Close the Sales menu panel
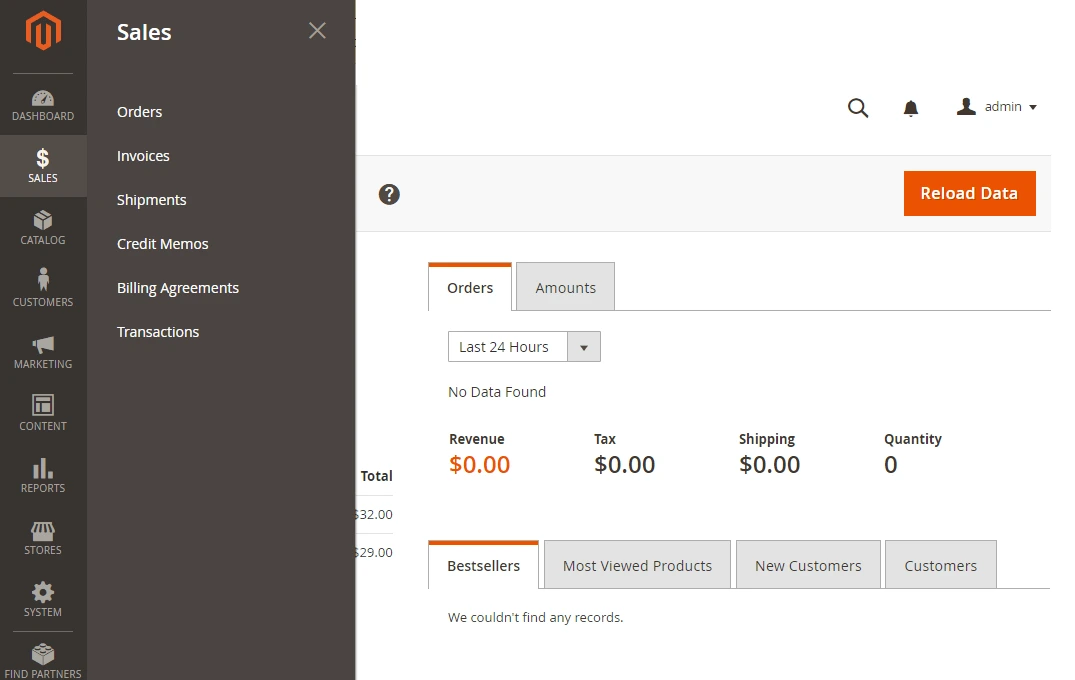 (x=317, y=31)
